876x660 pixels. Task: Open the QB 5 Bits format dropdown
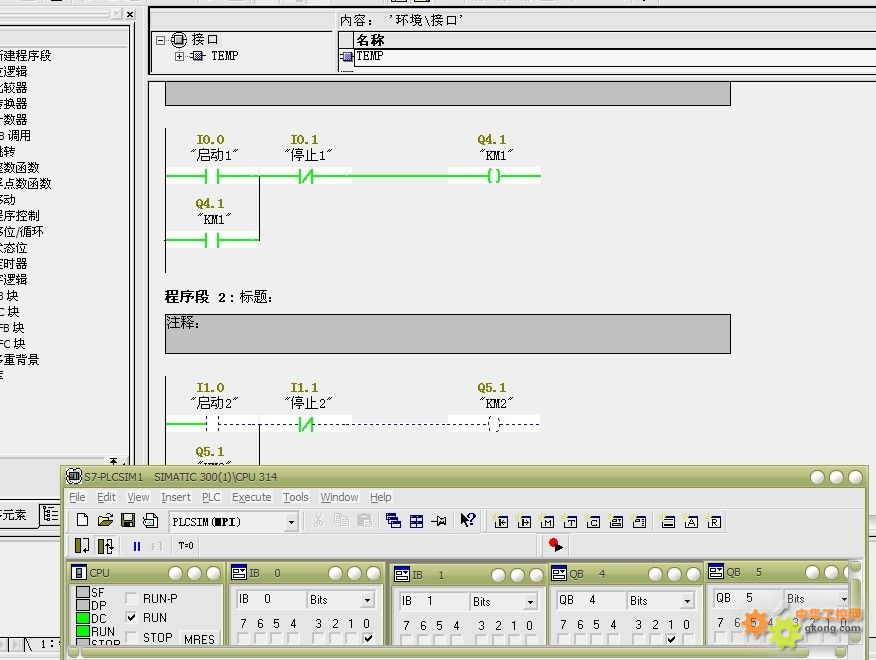844,599
